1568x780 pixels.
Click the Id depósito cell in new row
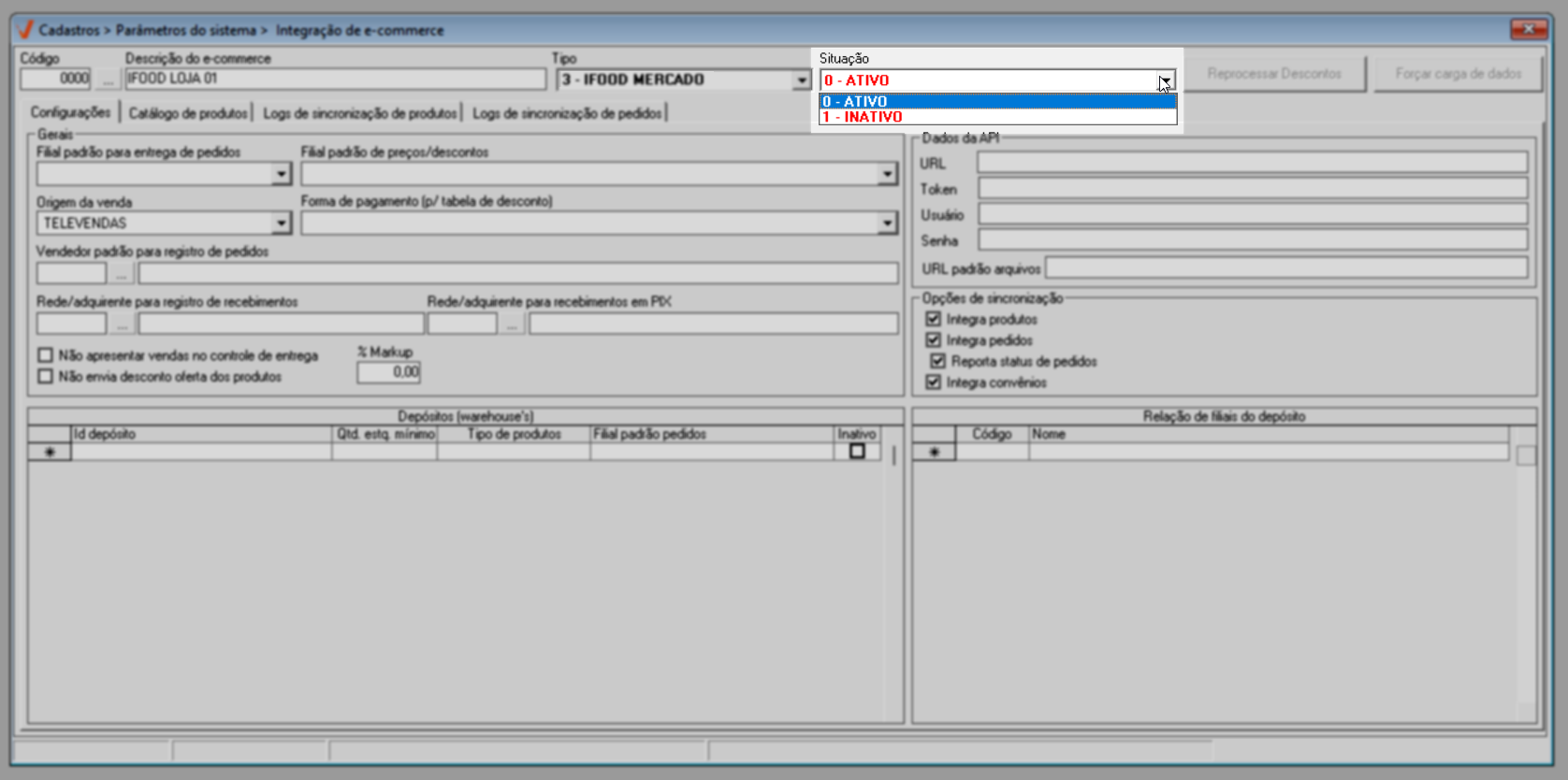point(201,452)
